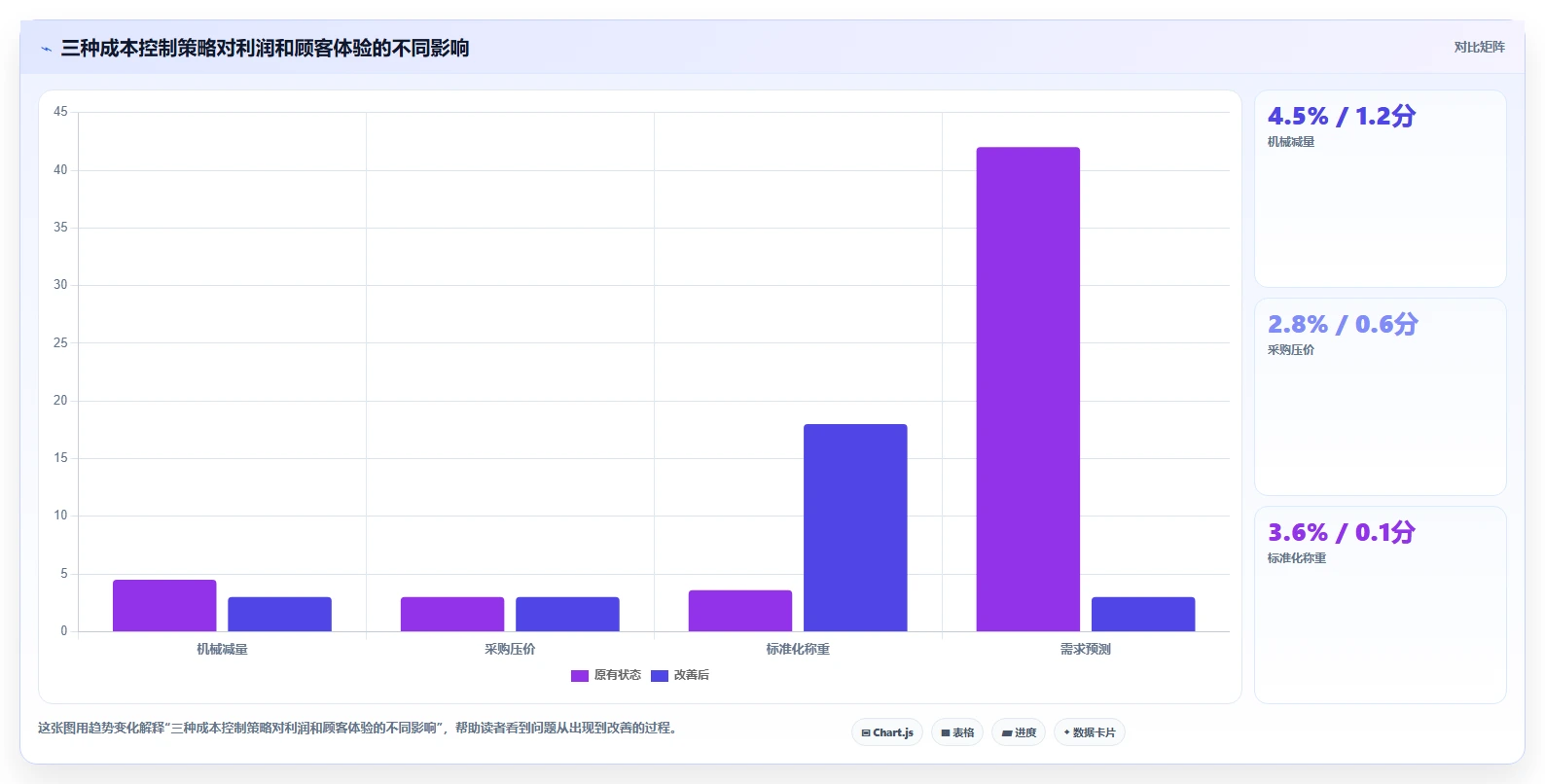
Task: Click the description text below the chart
Action: coord(357,728)
